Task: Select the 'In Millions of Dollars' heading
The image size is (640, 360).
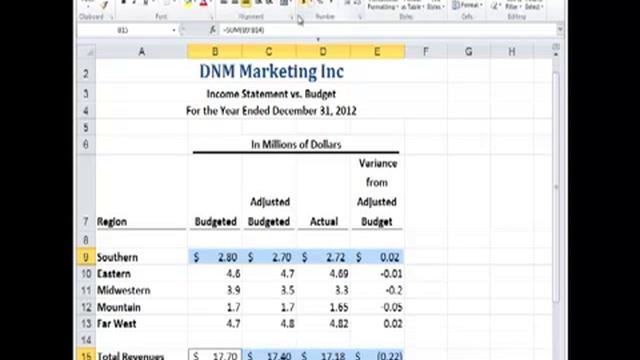Action: tap(296, 144)
